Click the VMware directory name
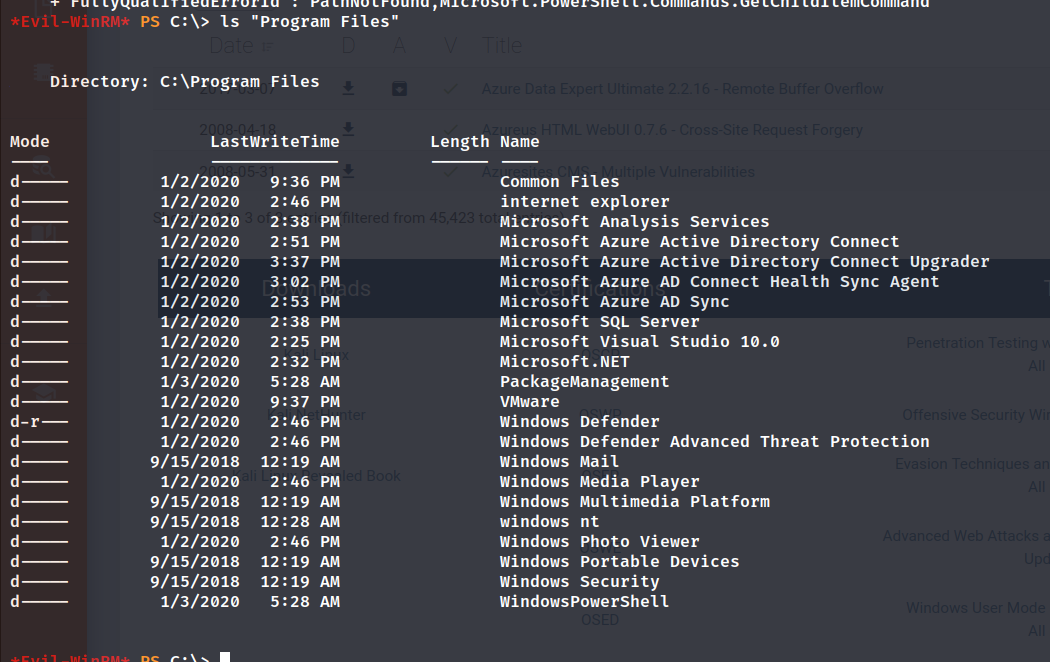This screenshot has width=1050, height=662. (529, 402)
